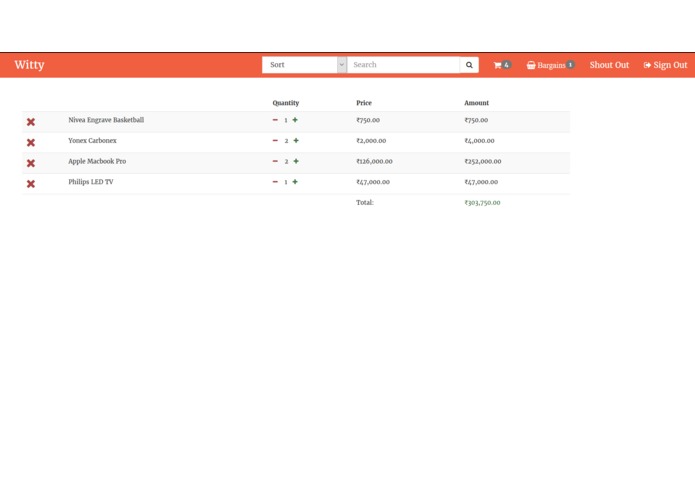Select the Apple Macbook Pro name
Image resolution: width=695 pixels, height=494 pixels.
97,161
